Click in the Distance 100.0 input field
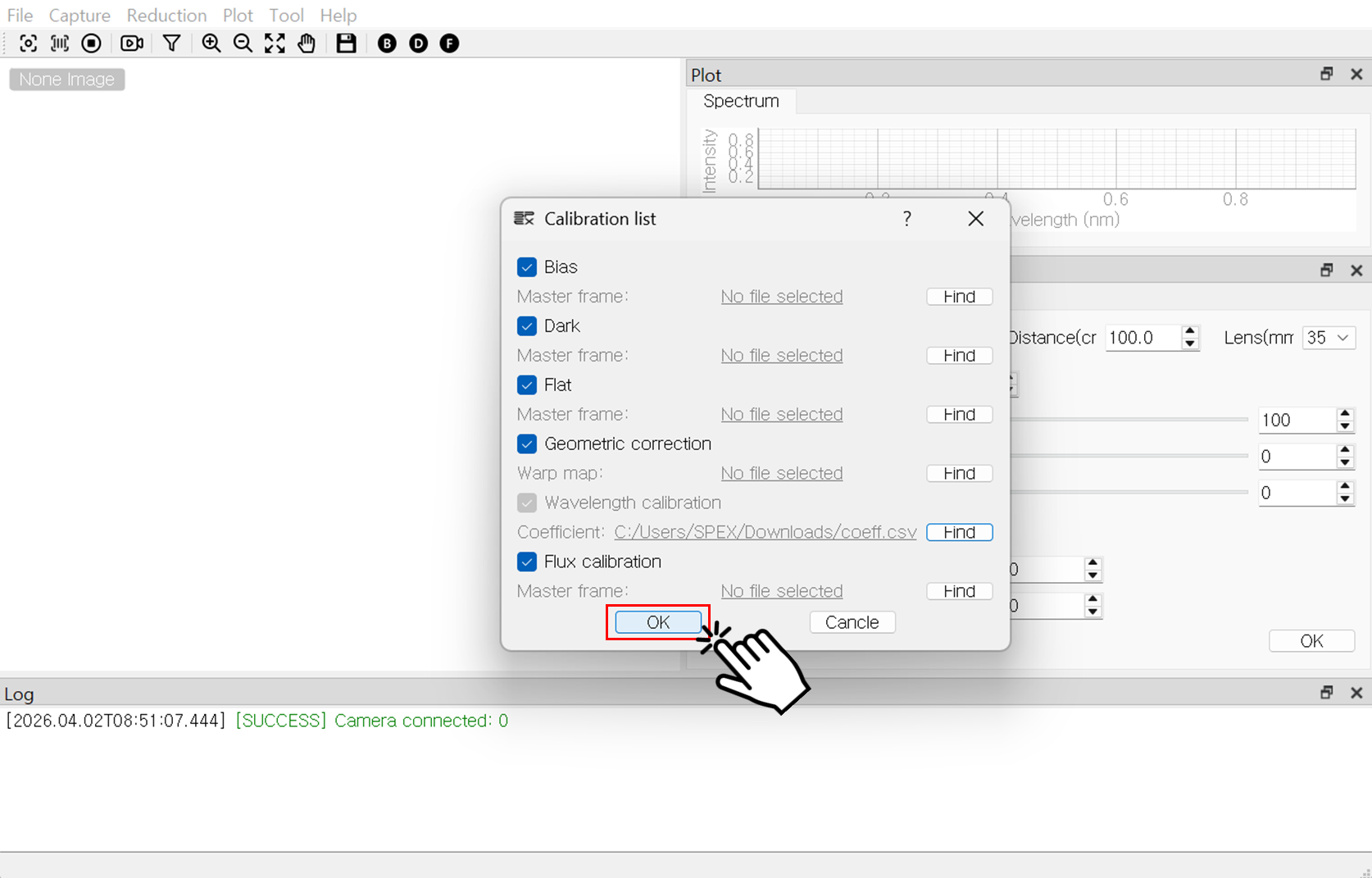The width and height of the screenshot is (1372, 878). [x=1143, y=338]
